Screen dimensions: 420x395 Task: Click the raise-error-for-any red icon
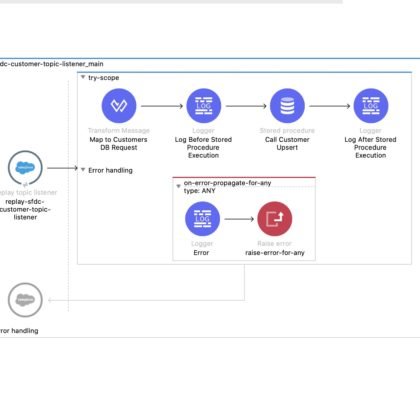pyautogui.click(x=275, y=219)
